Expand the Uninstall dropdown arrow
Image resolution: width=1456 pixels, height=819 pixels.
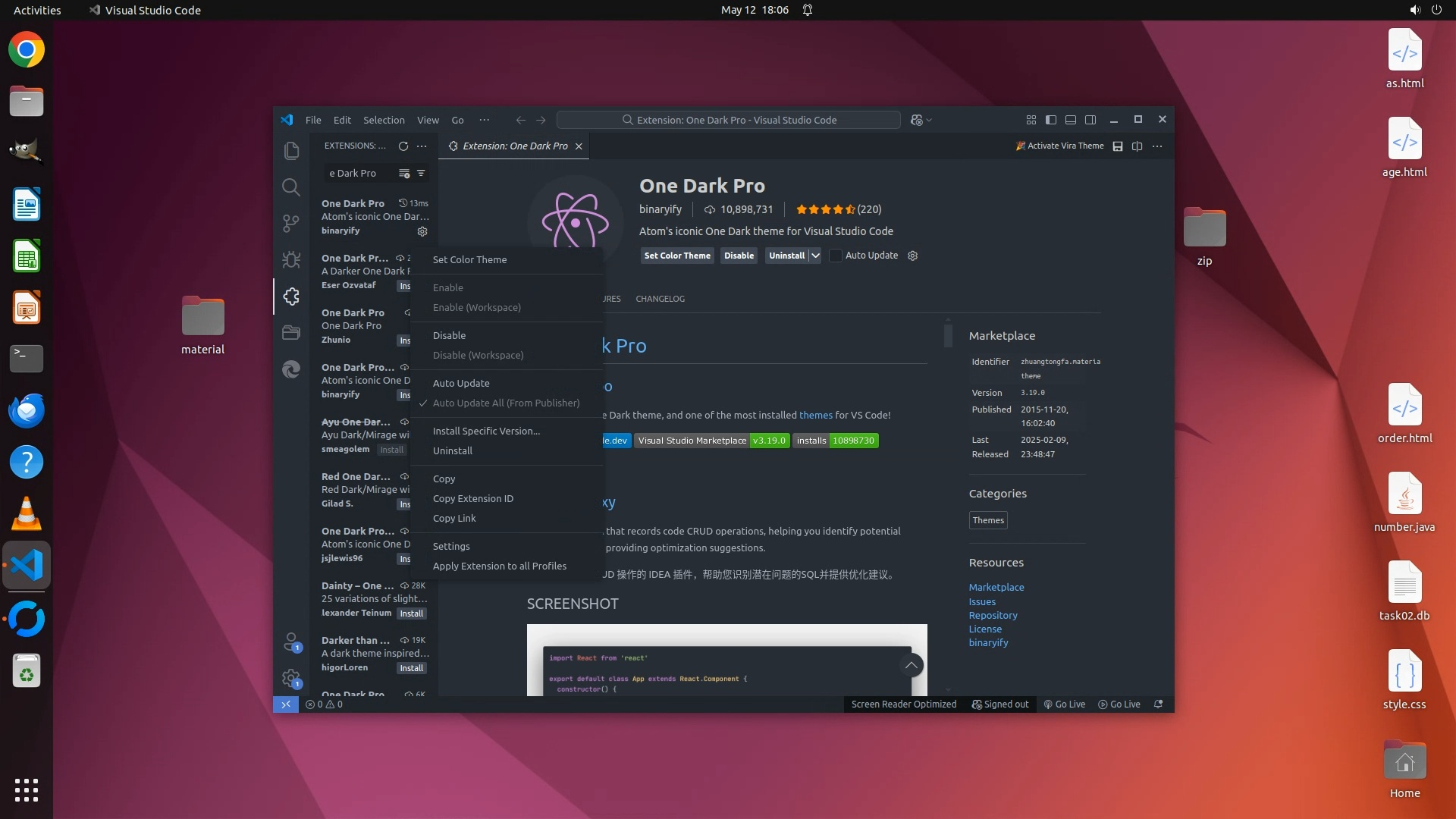pyautogui.click(x=815, y=256)
